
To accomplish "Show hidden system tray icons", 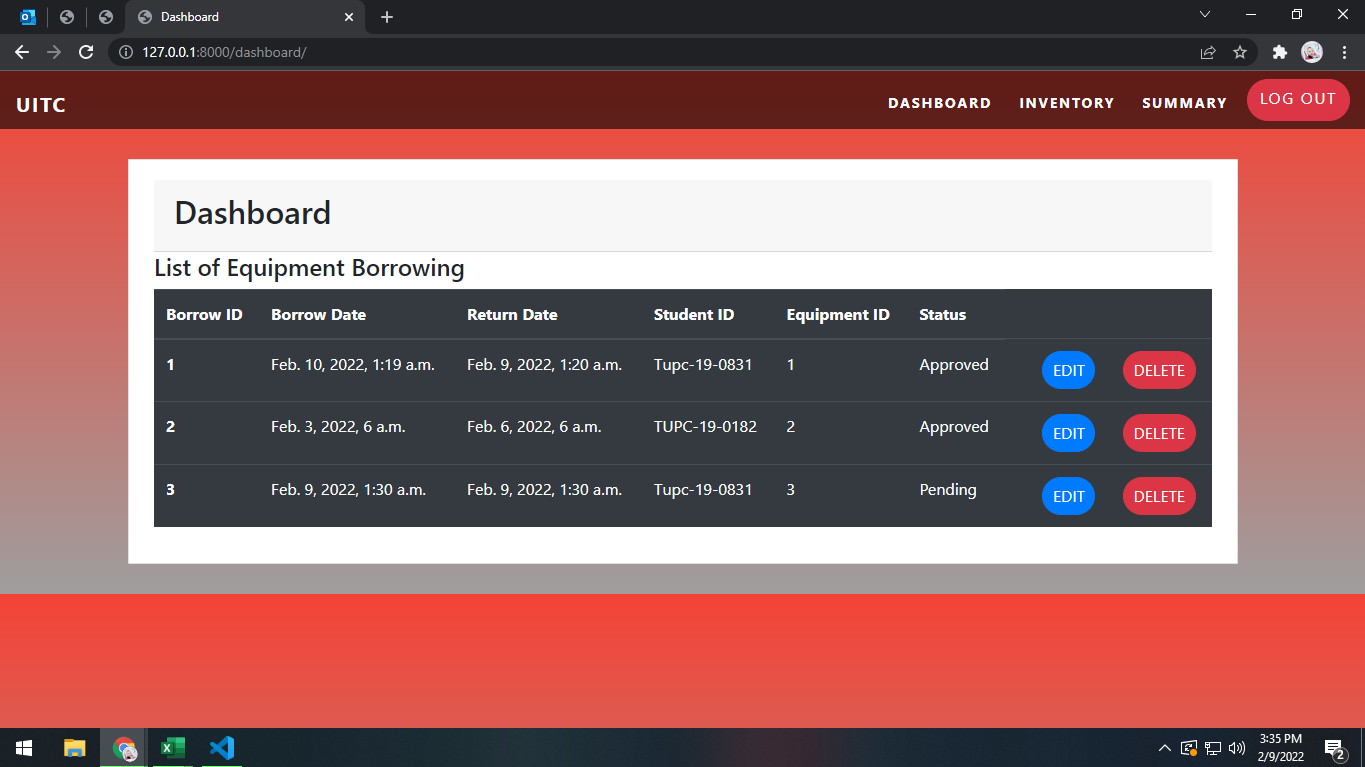I will click(1164, 747).
